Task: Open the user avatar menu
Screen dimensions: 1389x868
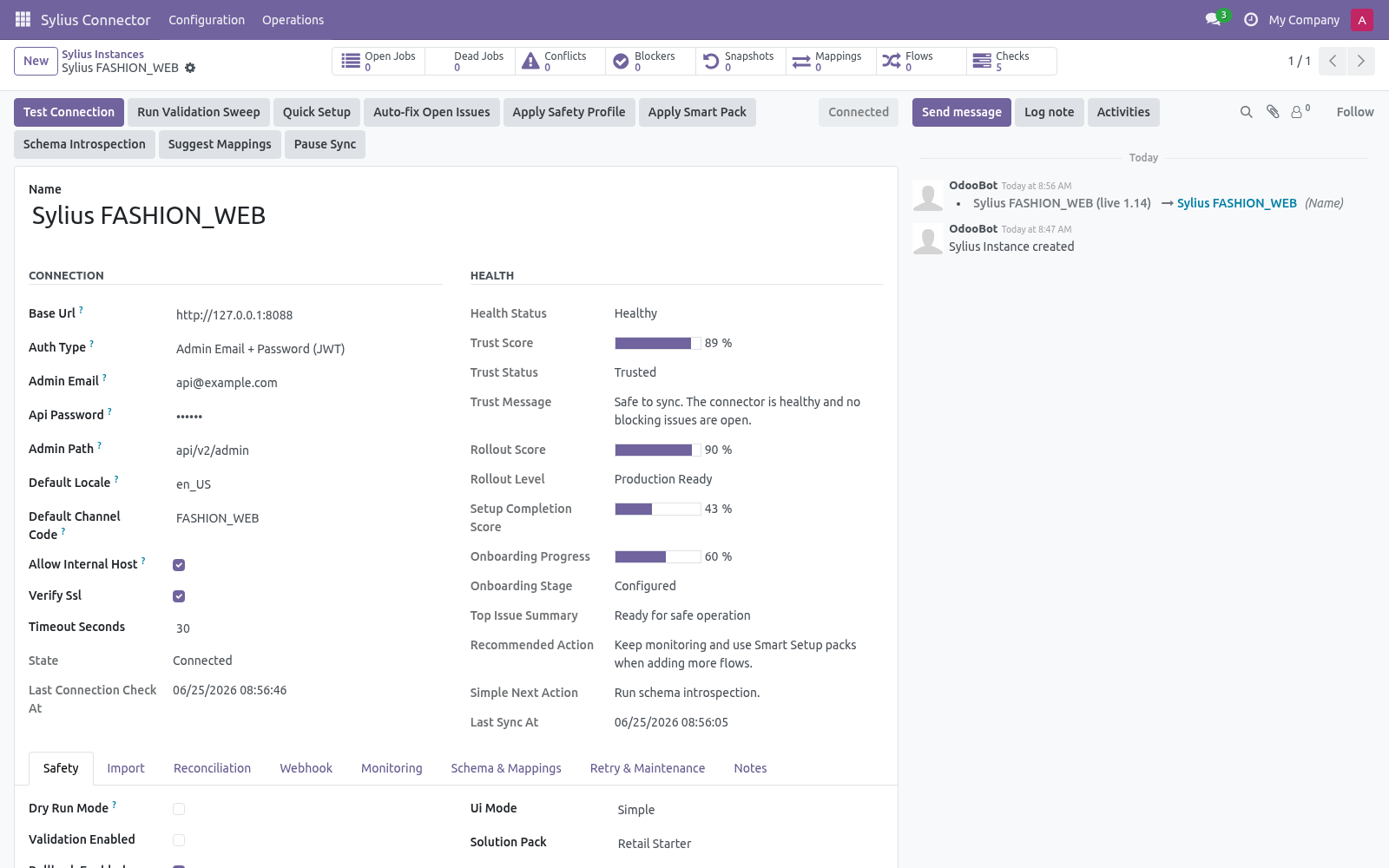Action: [x=1361, y=20]
